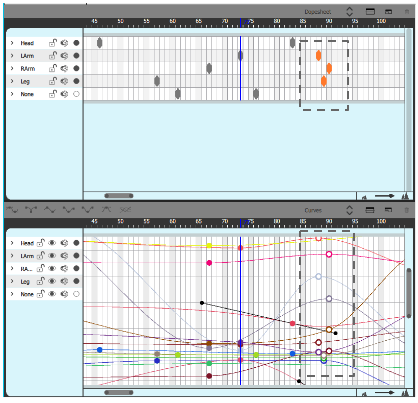Click the Curves horizontal scrollbar thumb
This screenshot has height=403, width=418.
119,392
